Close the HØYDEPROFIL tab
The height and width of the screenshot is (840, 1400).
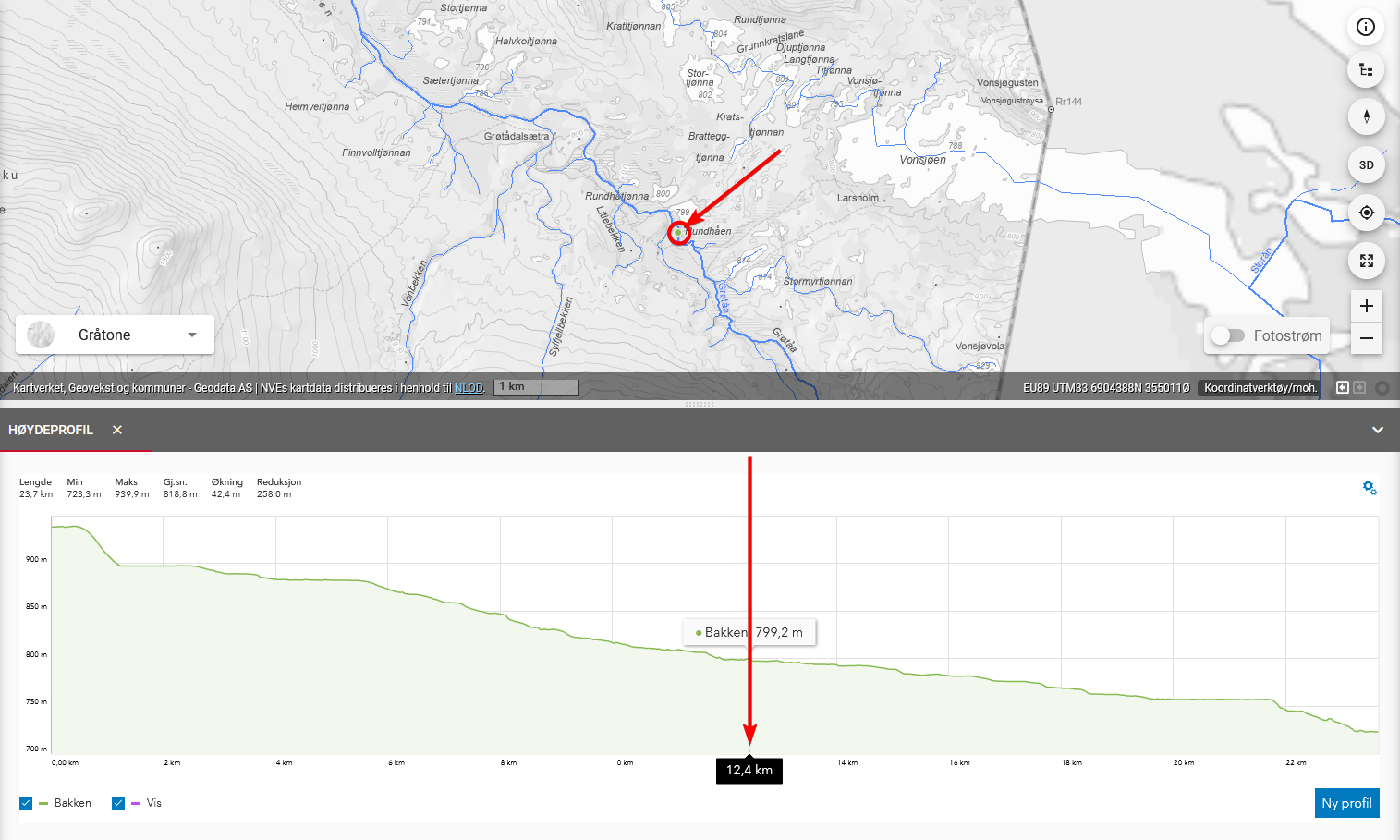click(117, 430)
